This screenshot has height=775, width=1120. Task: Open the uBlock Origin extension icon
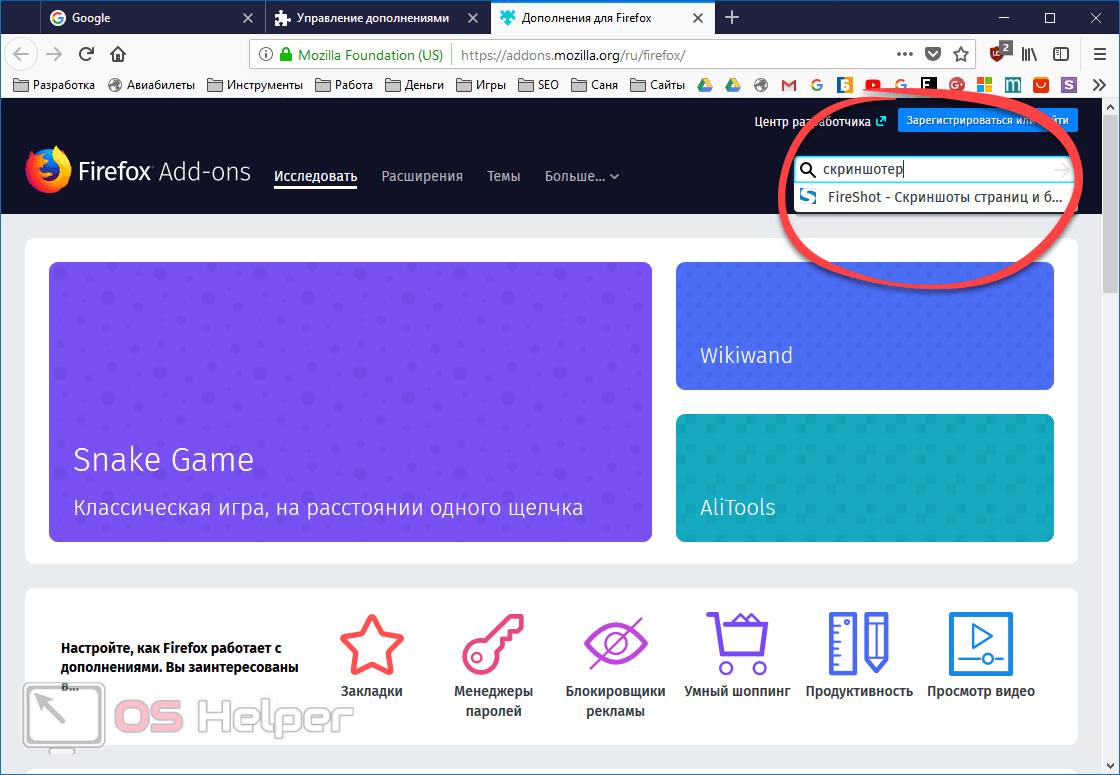point(999,53)
